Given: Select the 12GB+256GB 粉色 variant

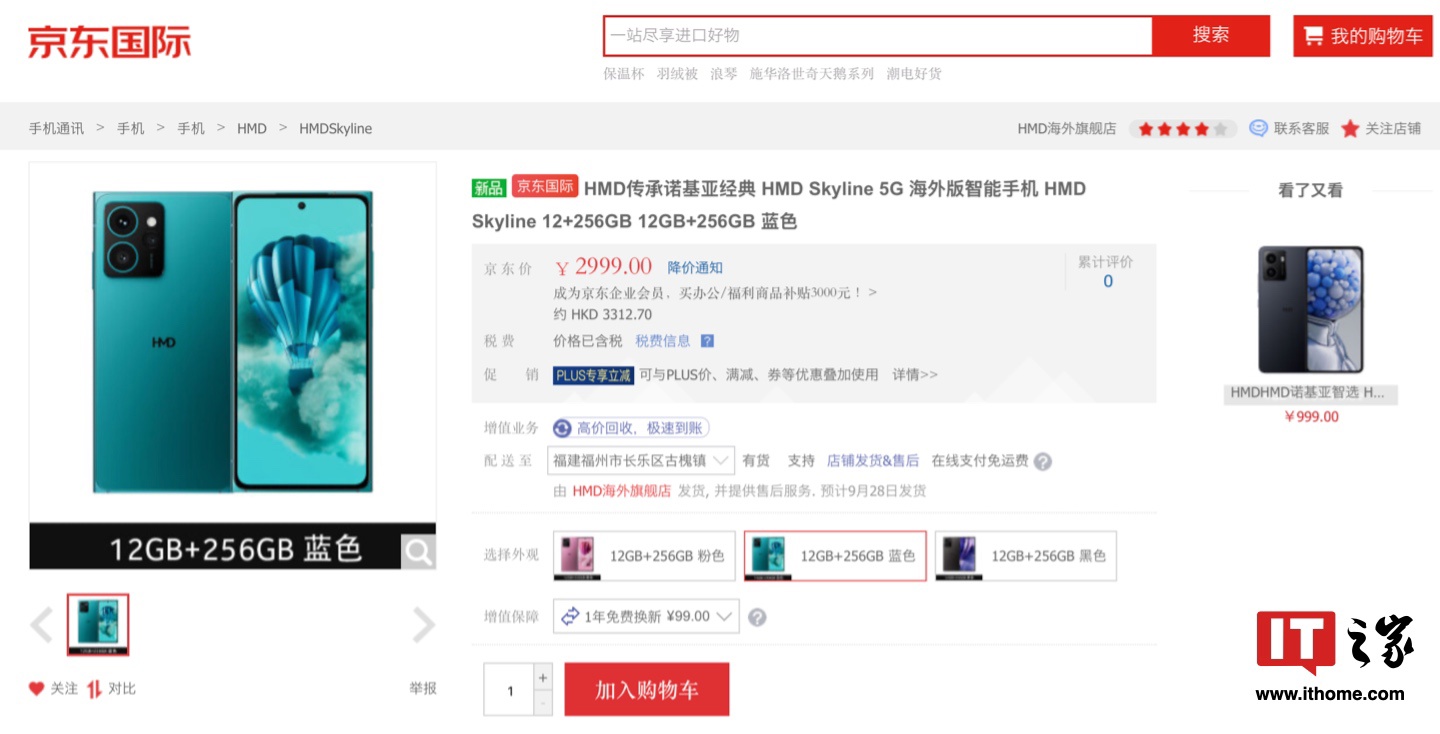Looking at the screenshot, I should pos(644,556).
